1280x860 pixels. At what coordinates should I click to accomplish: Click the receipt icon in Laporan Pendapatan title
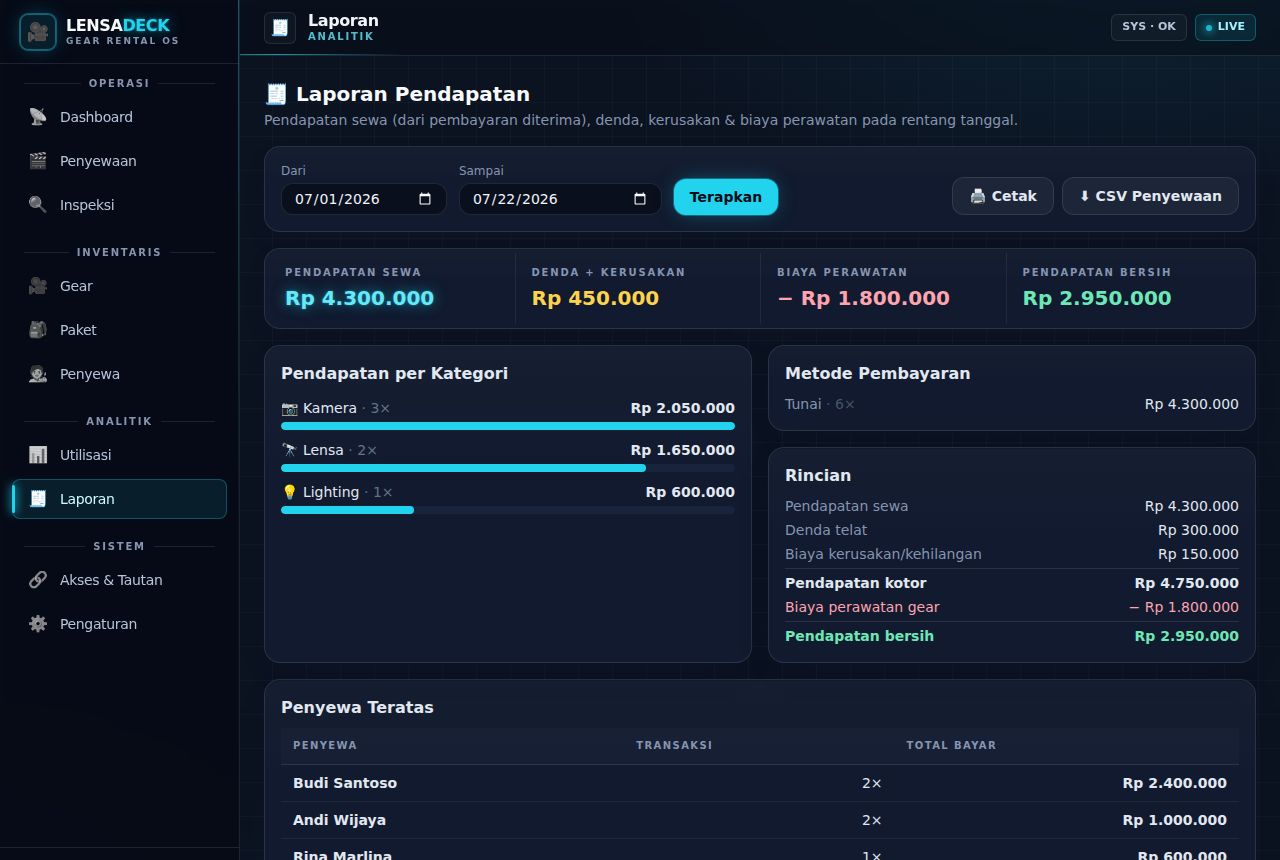pyautogui.click(x=276, y=94)
